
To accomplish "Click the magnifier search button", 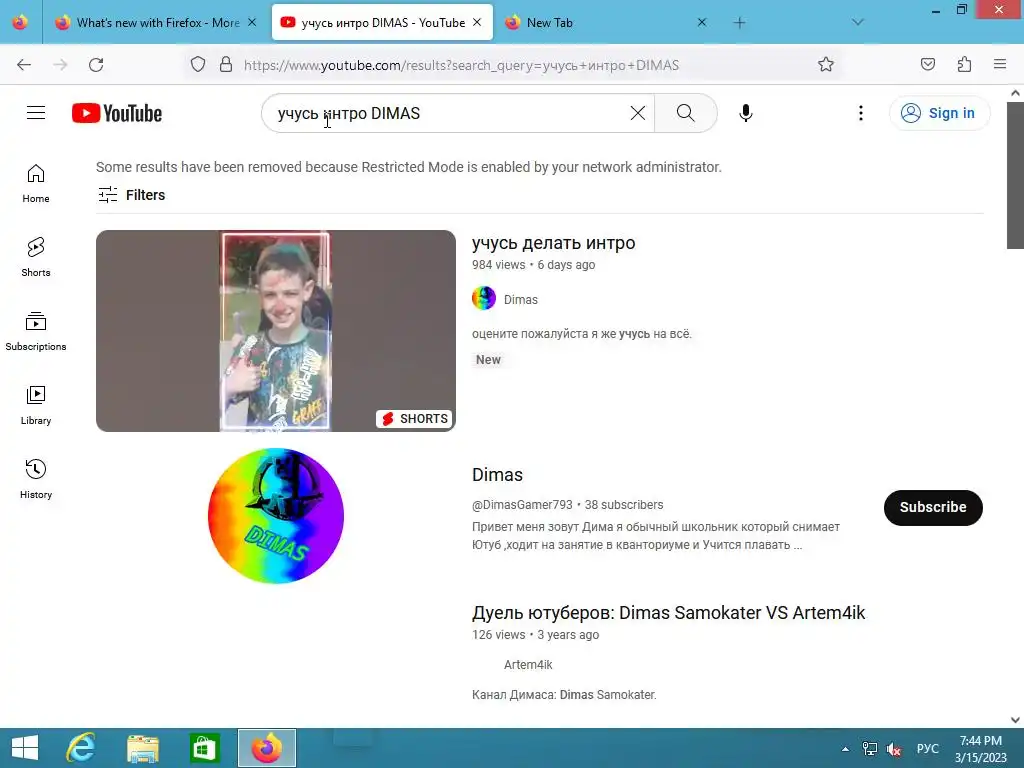I will pos(686,113).
